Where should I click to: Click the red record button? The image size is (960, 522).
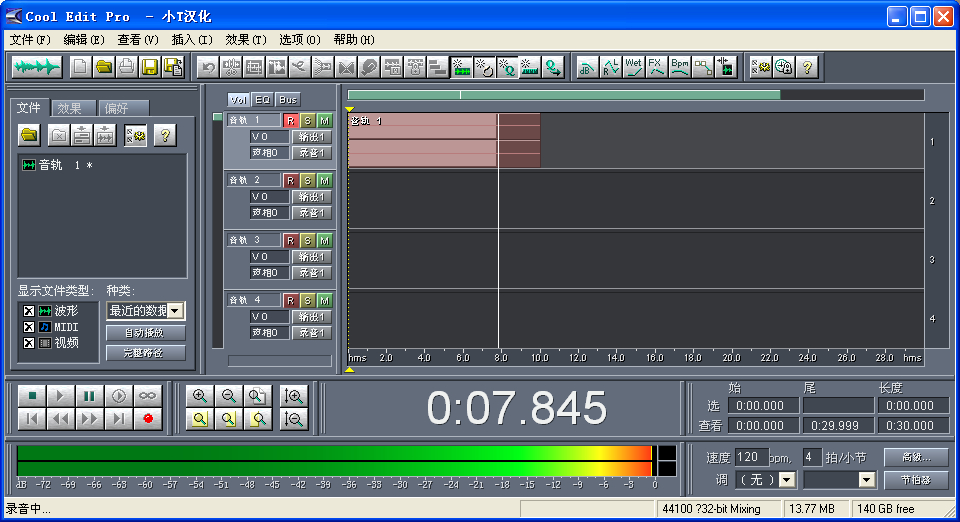click(148, 419)
